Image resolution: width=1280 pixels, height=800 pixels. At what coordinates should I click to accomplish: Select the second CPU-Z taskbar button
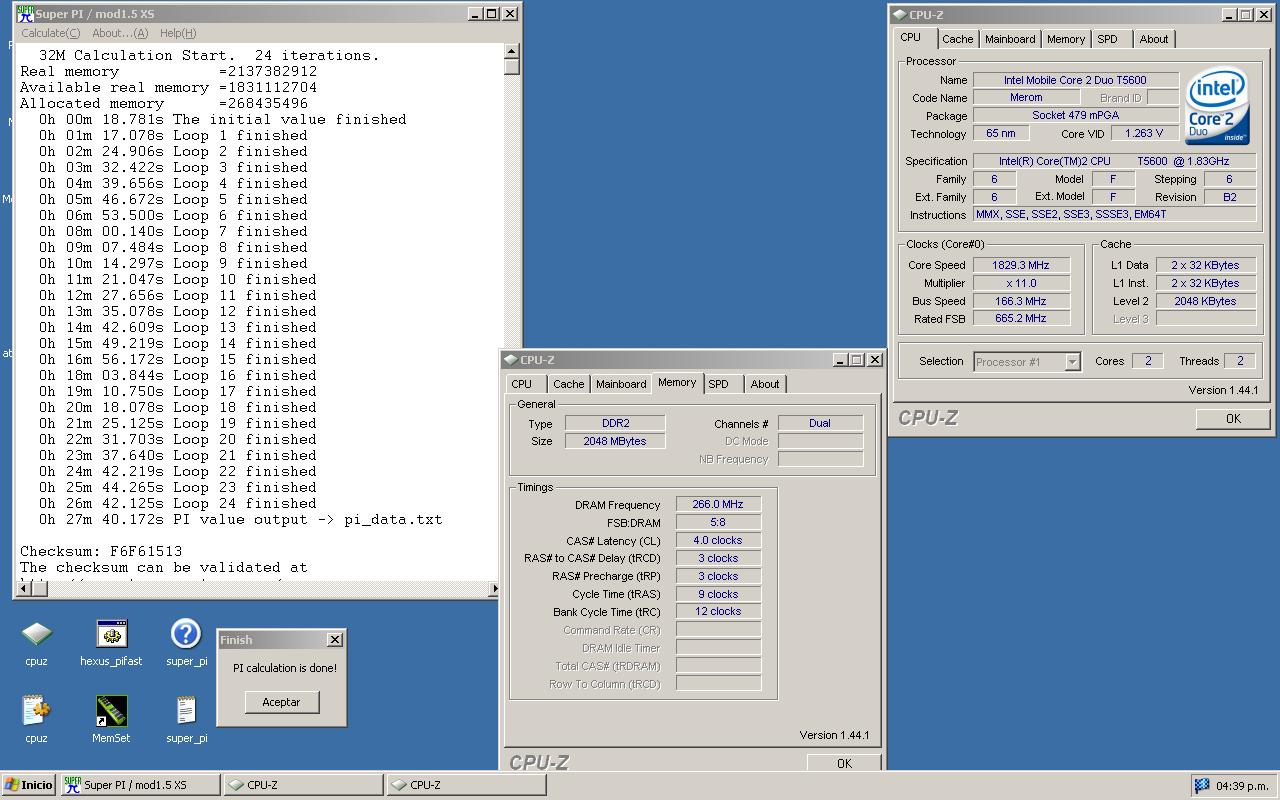(x=466, y=785)
